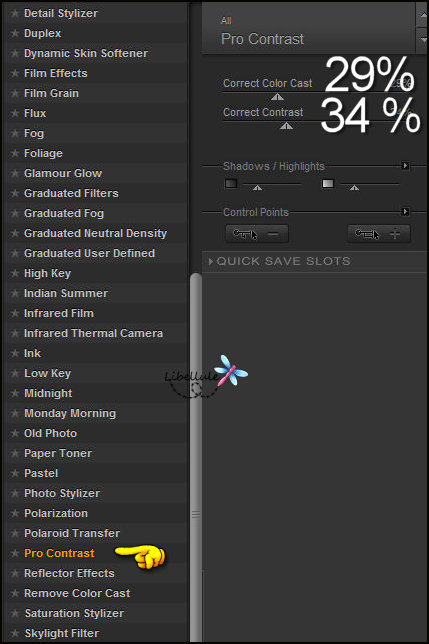
Task: Favorite the Detail Stylizer filter star
Action: pyautogui.click(x=15, y=14)
